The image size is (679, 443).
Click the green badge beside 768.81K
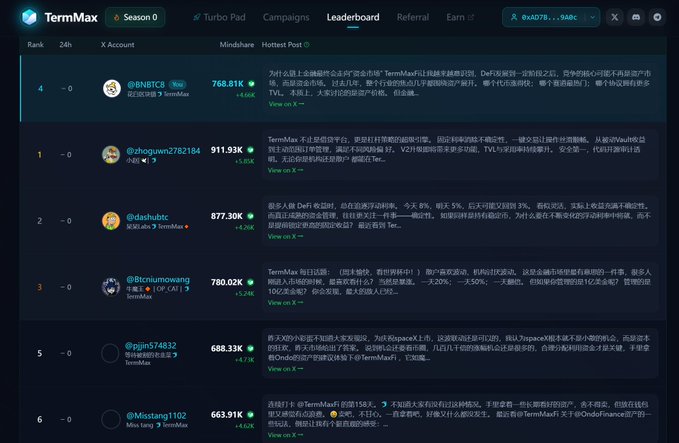(251, 84)
